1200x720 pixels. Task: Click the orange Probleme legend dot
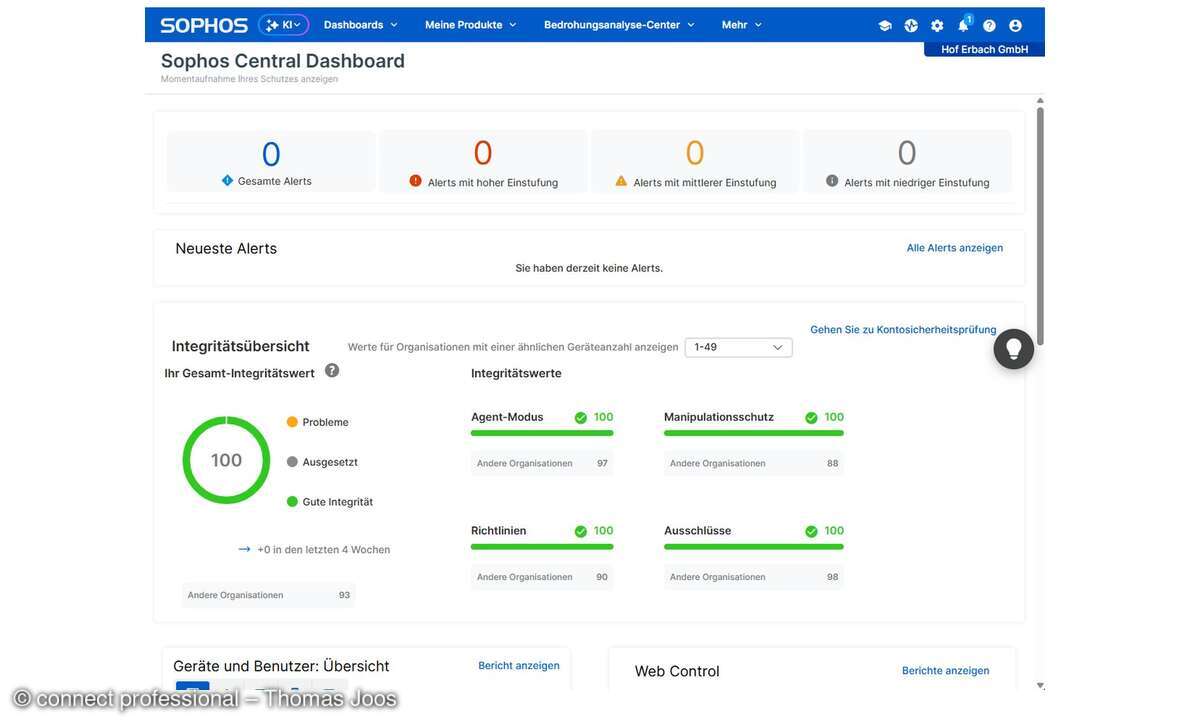coord(292,422)
